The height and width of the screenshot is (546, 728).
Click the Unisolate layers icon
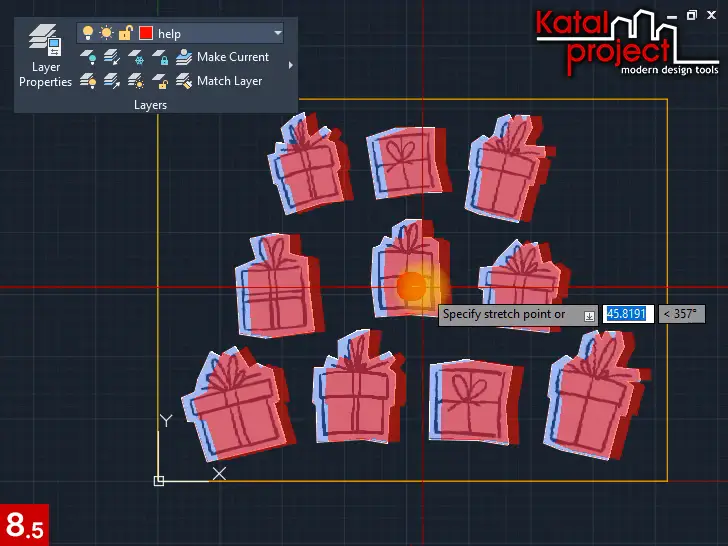(x=111, y=81)
